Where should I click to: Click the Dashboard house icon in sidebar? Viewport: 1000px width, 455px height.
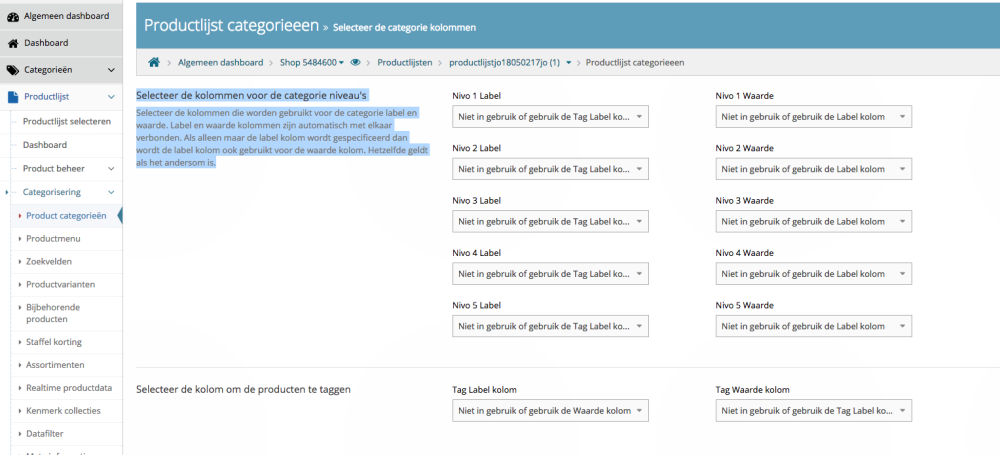pyautogui.click(x=13, y=43)
